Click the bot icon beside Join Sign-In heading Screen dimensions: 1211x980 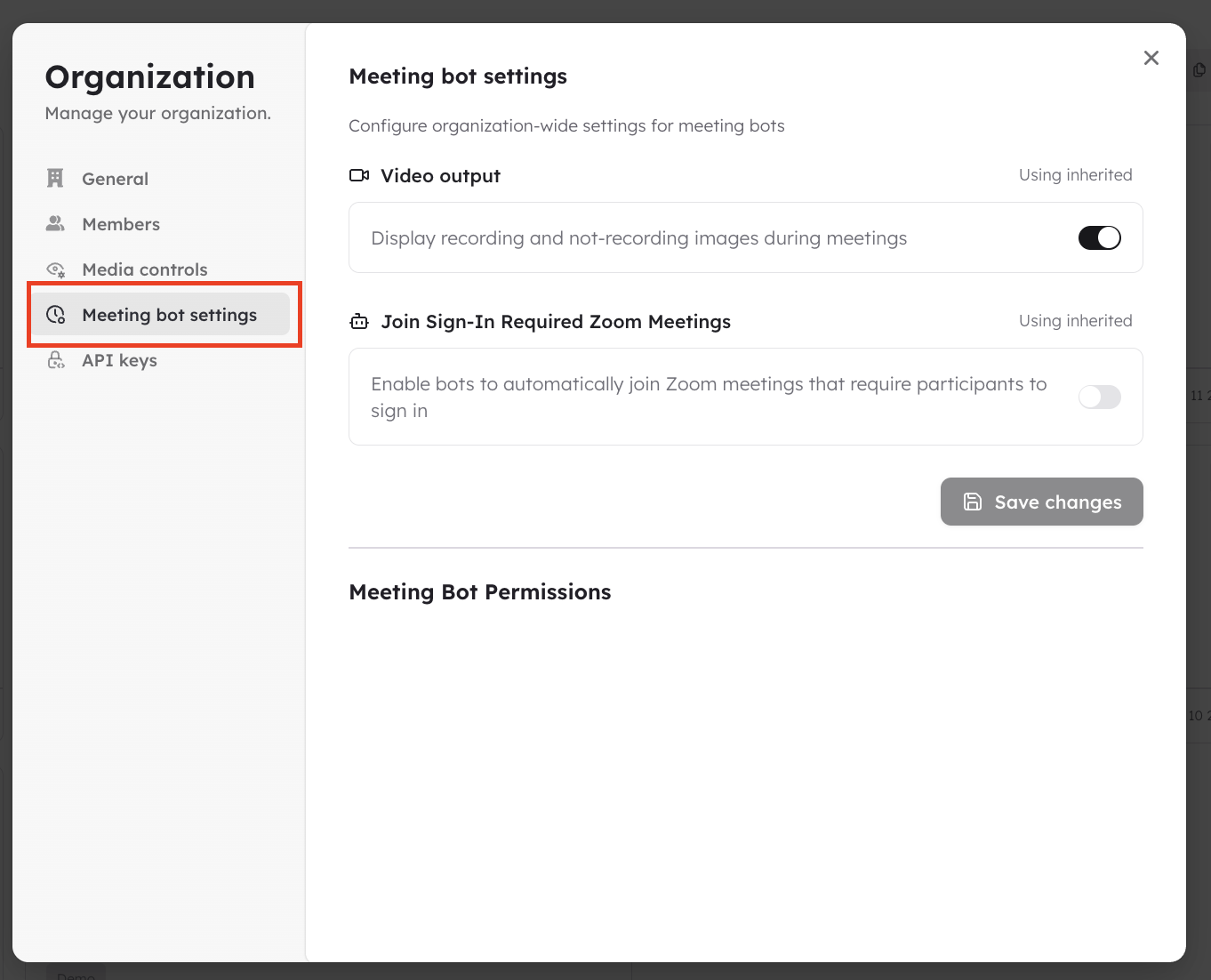(x=359, y=322)
